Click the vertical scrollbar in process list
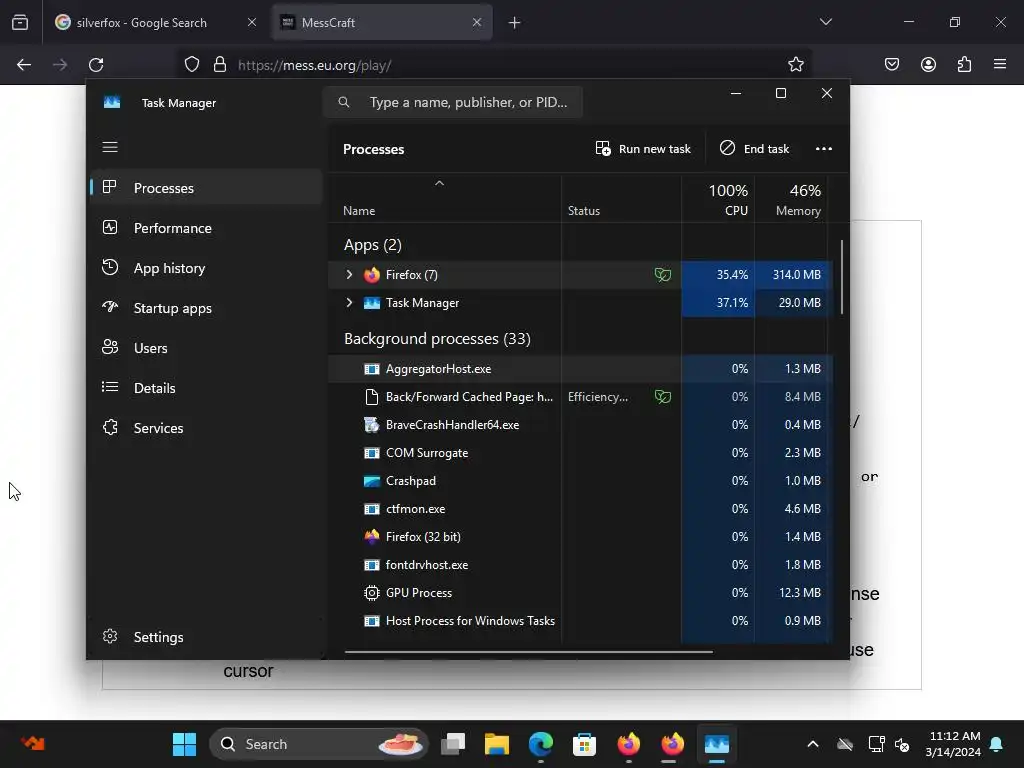The width and height of the screenshot is (1024, 768). 842,277
